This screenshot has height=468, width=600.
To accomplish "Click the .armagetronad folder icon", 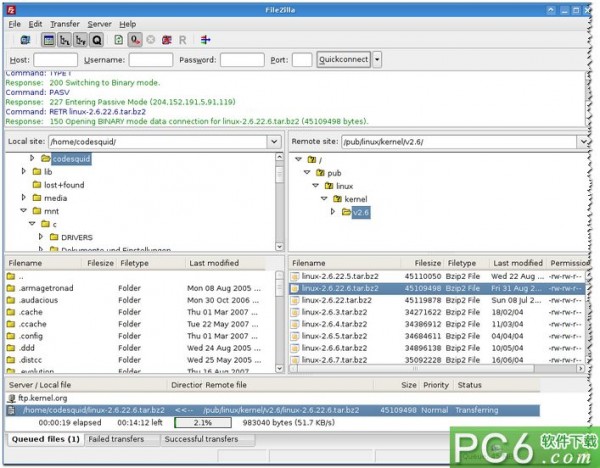I will click(x=11, y=288).
